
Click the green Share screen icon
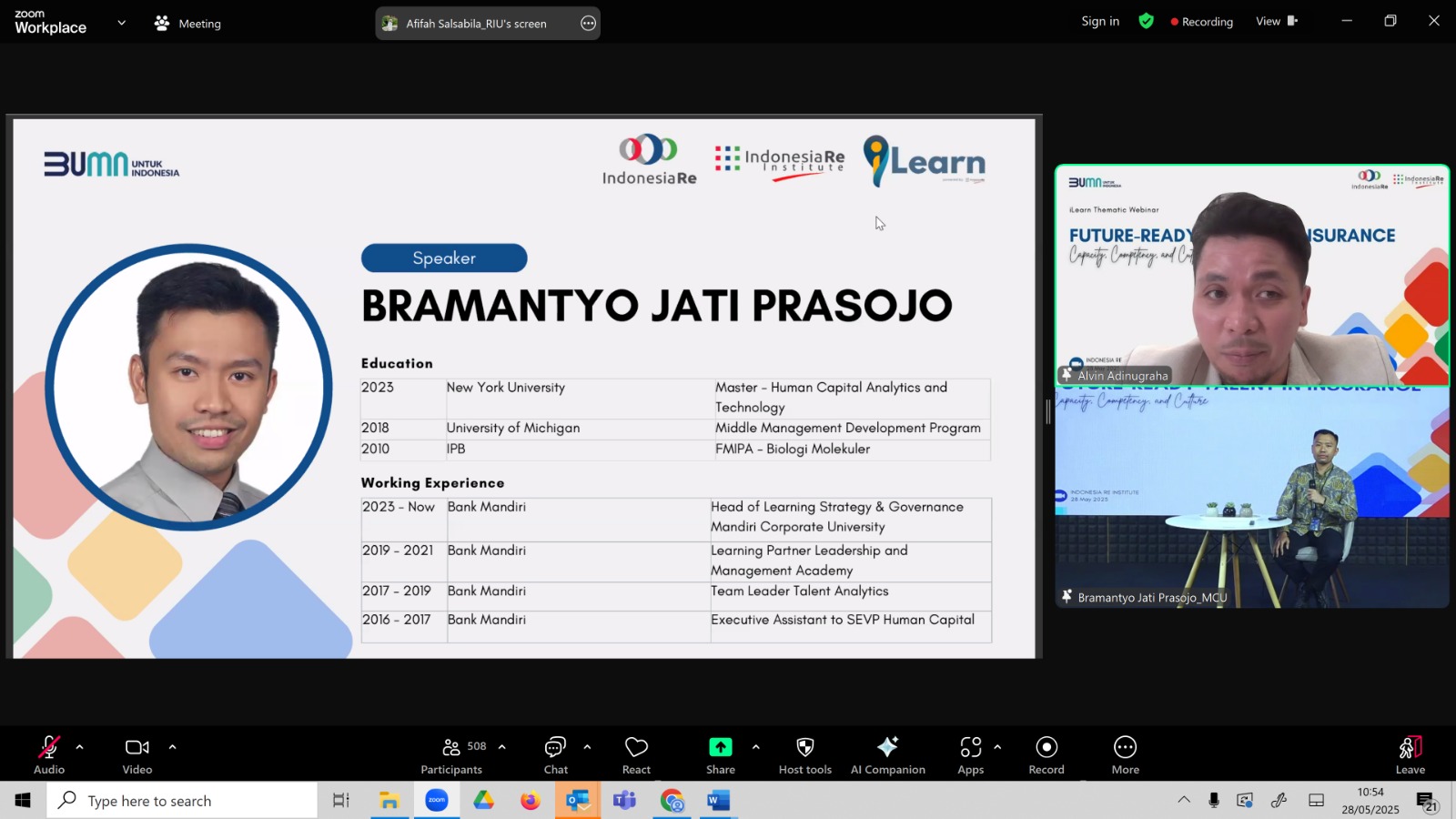tap(720, 747)
